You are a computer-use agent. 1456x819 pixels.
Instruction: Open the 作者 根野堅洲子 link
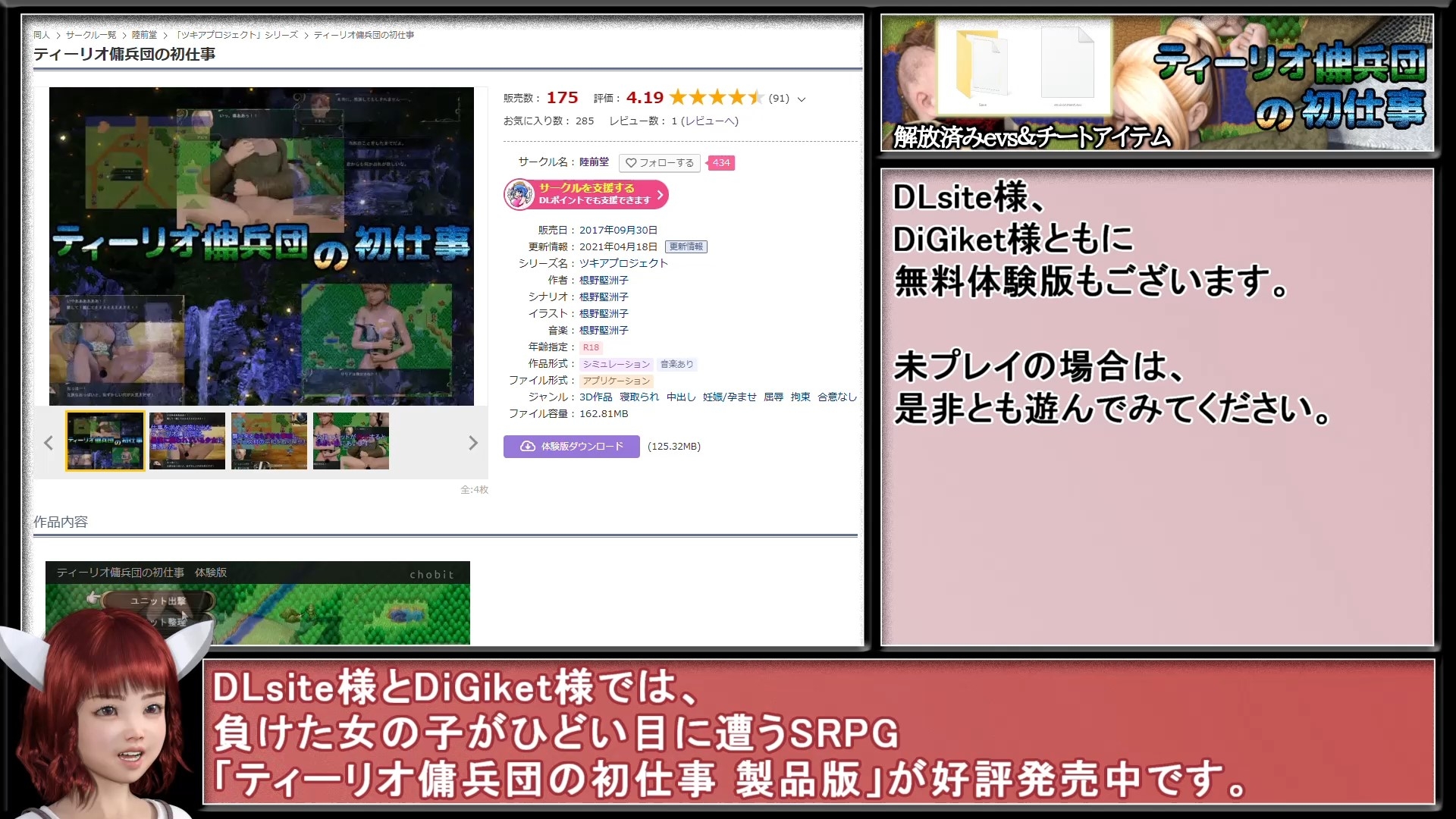(x=604, y=280)
